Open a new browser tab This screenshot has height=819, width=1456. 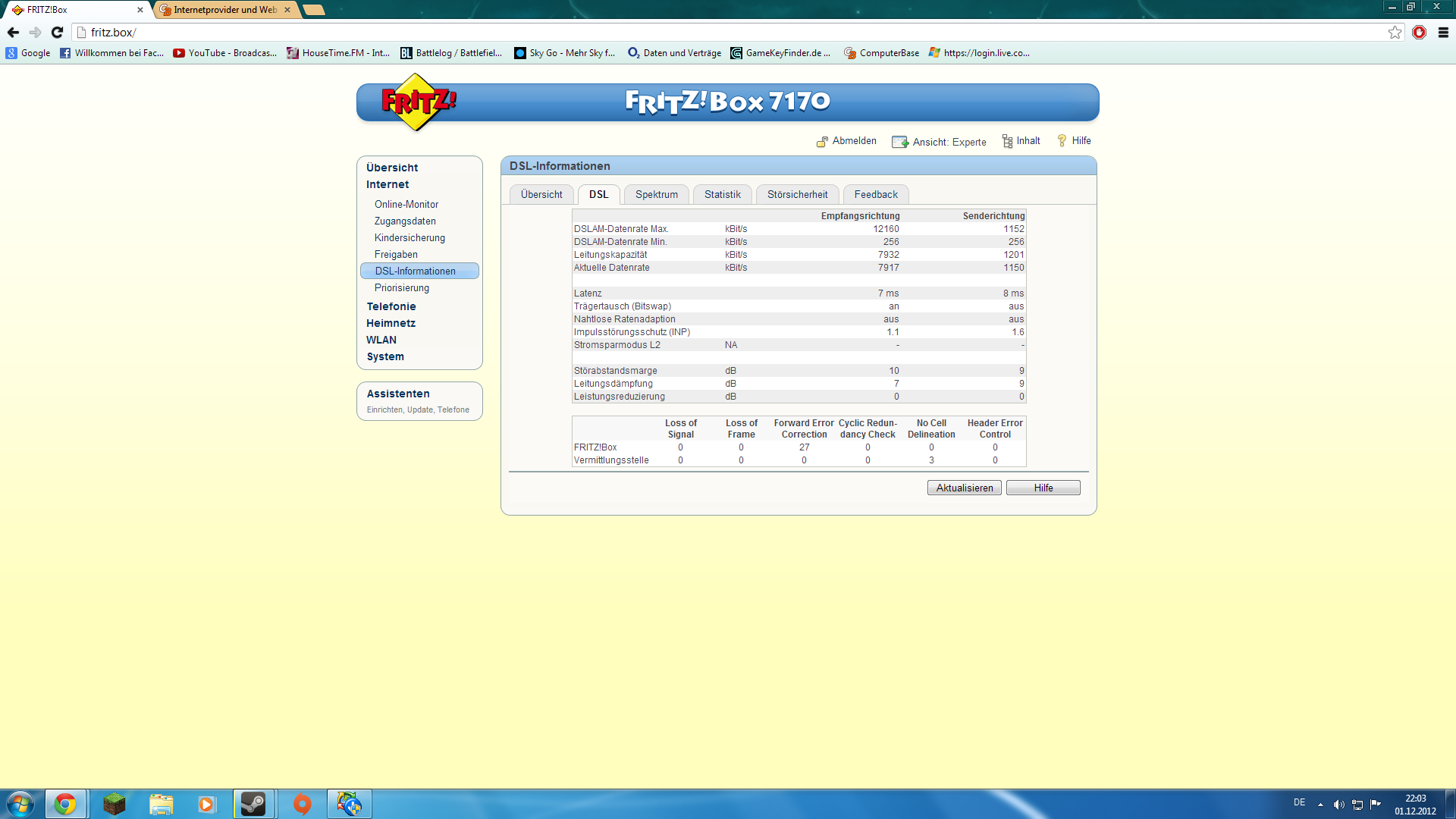[x=314, y=10]
